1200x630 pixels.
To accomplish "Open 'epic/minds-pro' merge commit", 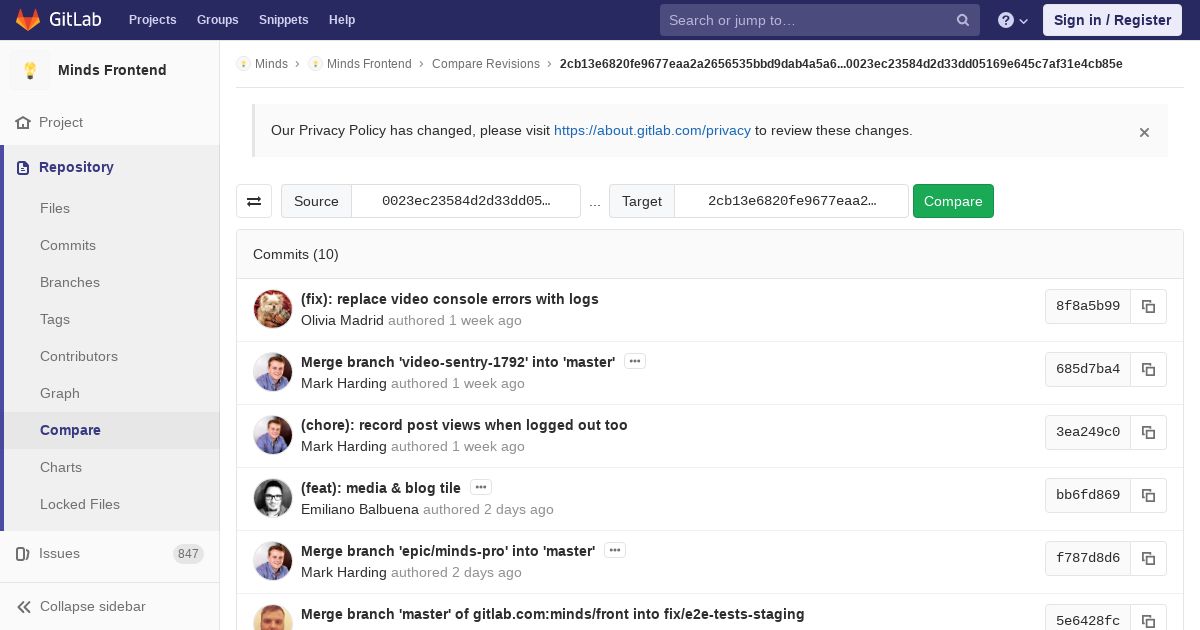I will click(x=448, y=551).
